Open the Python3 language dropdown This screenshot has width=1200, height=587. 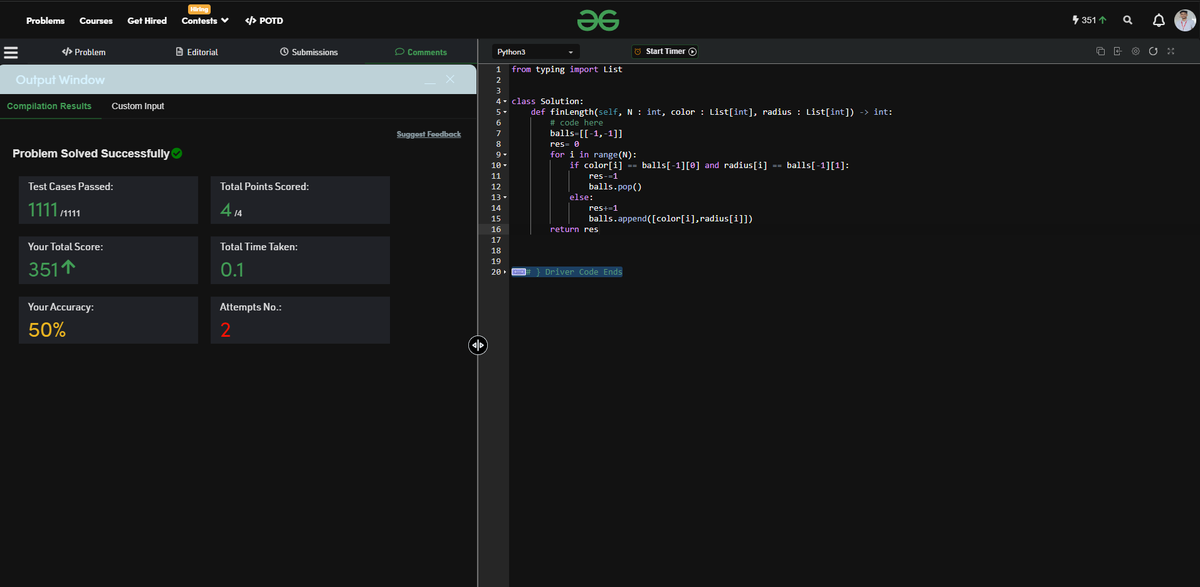pos(535,52)
